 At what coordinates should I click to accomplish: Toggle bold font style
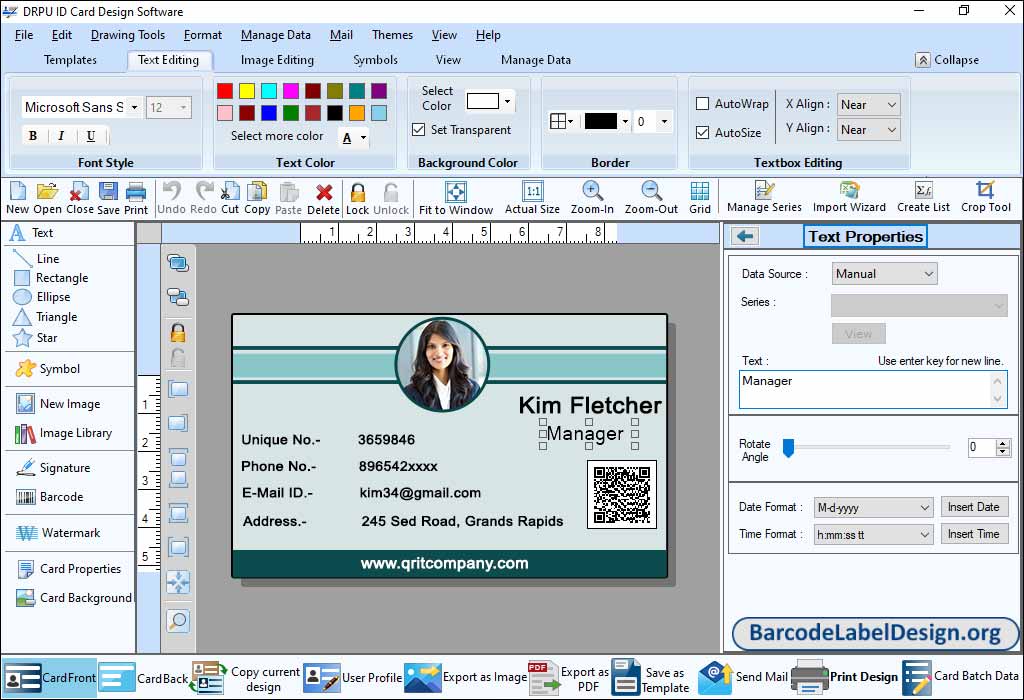(x=33, y=136)
